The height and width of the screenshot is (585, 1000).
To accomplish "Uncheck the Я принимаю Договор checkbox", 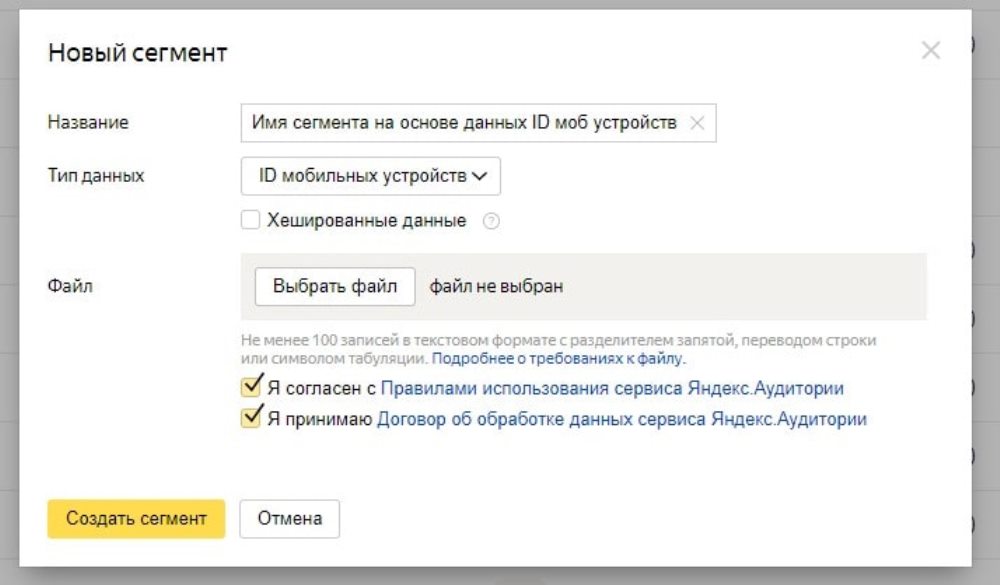I will click(251, 419).
